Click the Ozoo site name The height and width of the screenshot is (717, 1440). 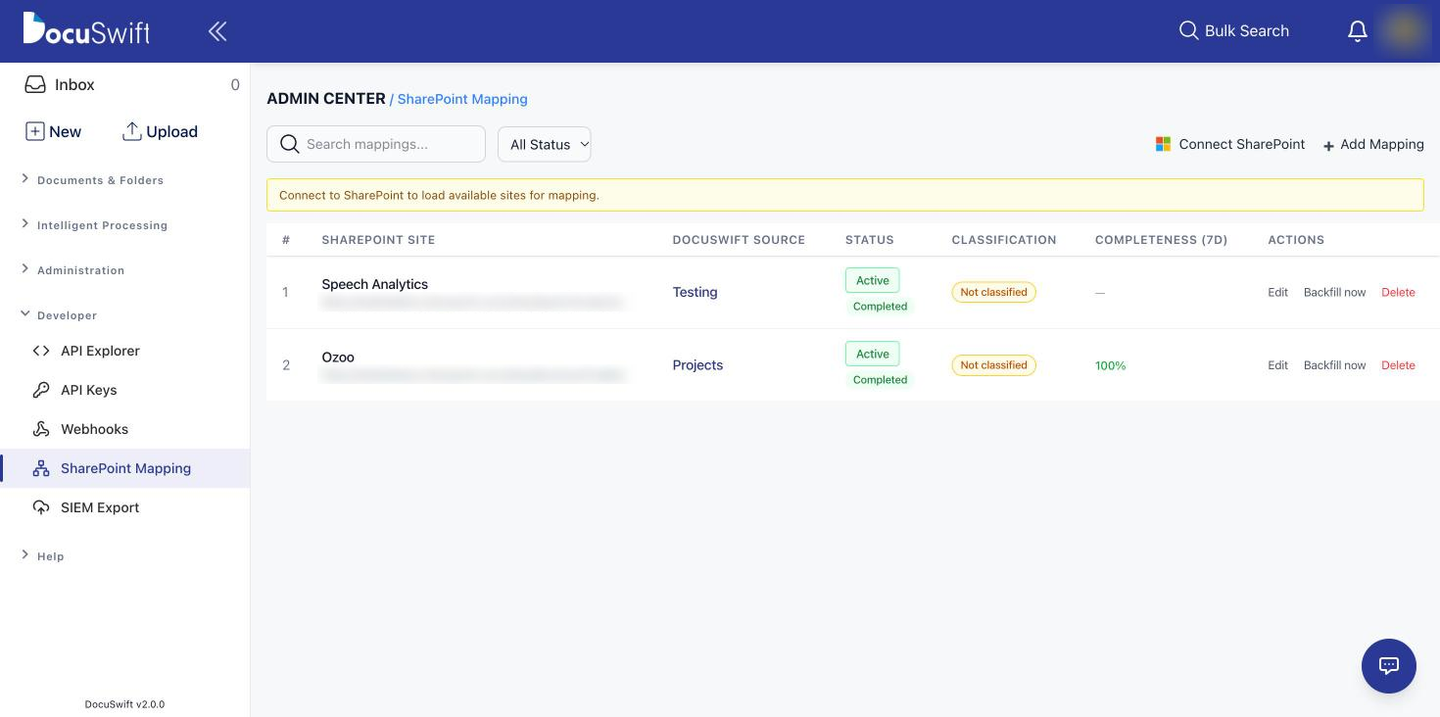(338, 357)
